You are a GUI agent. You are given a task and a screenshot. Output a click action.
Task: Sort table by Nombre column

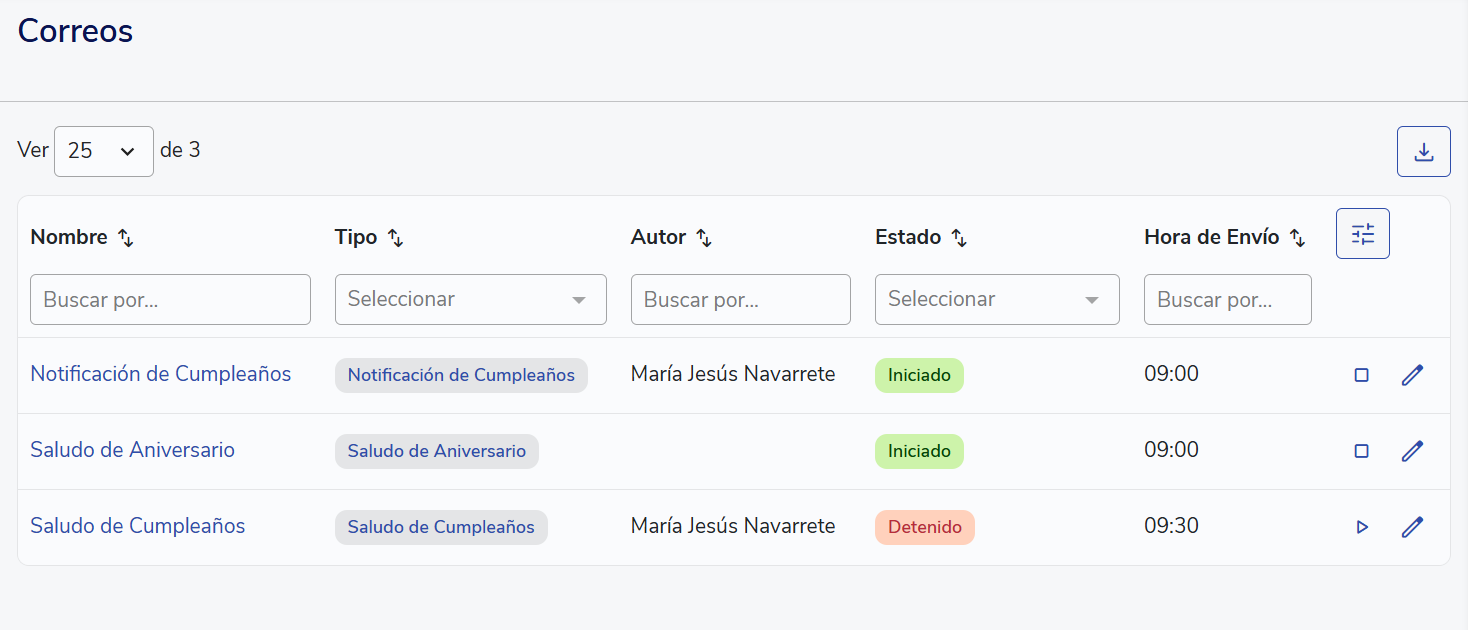[x=125, y=238]
